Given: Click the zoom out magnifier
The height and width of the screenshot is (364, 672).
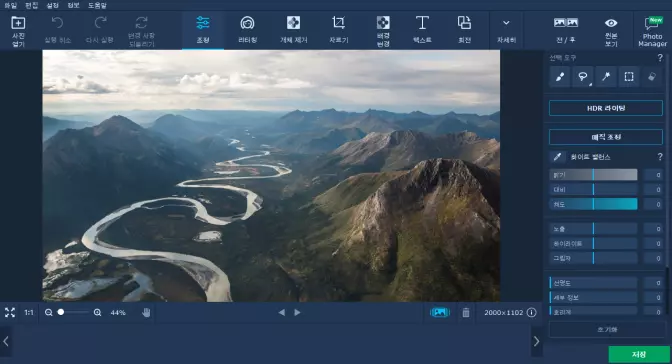Looking at the screenshot, I should click(x=48, y=313).
